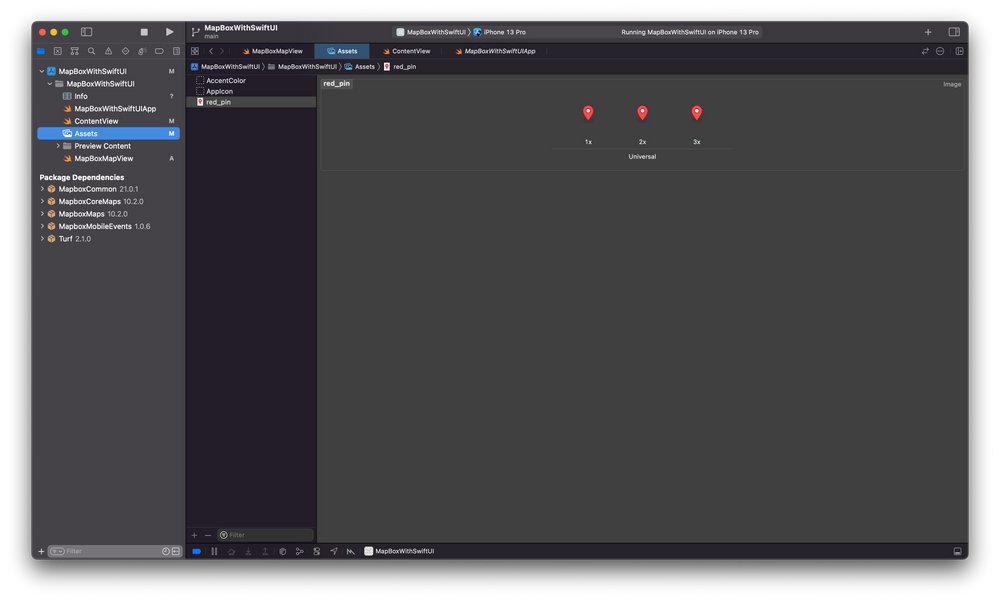Collapse the MapBoxWithSwiftUI group folder
Image resolution: width=1000 pixels, height=601 pixels.
point(49,83)
